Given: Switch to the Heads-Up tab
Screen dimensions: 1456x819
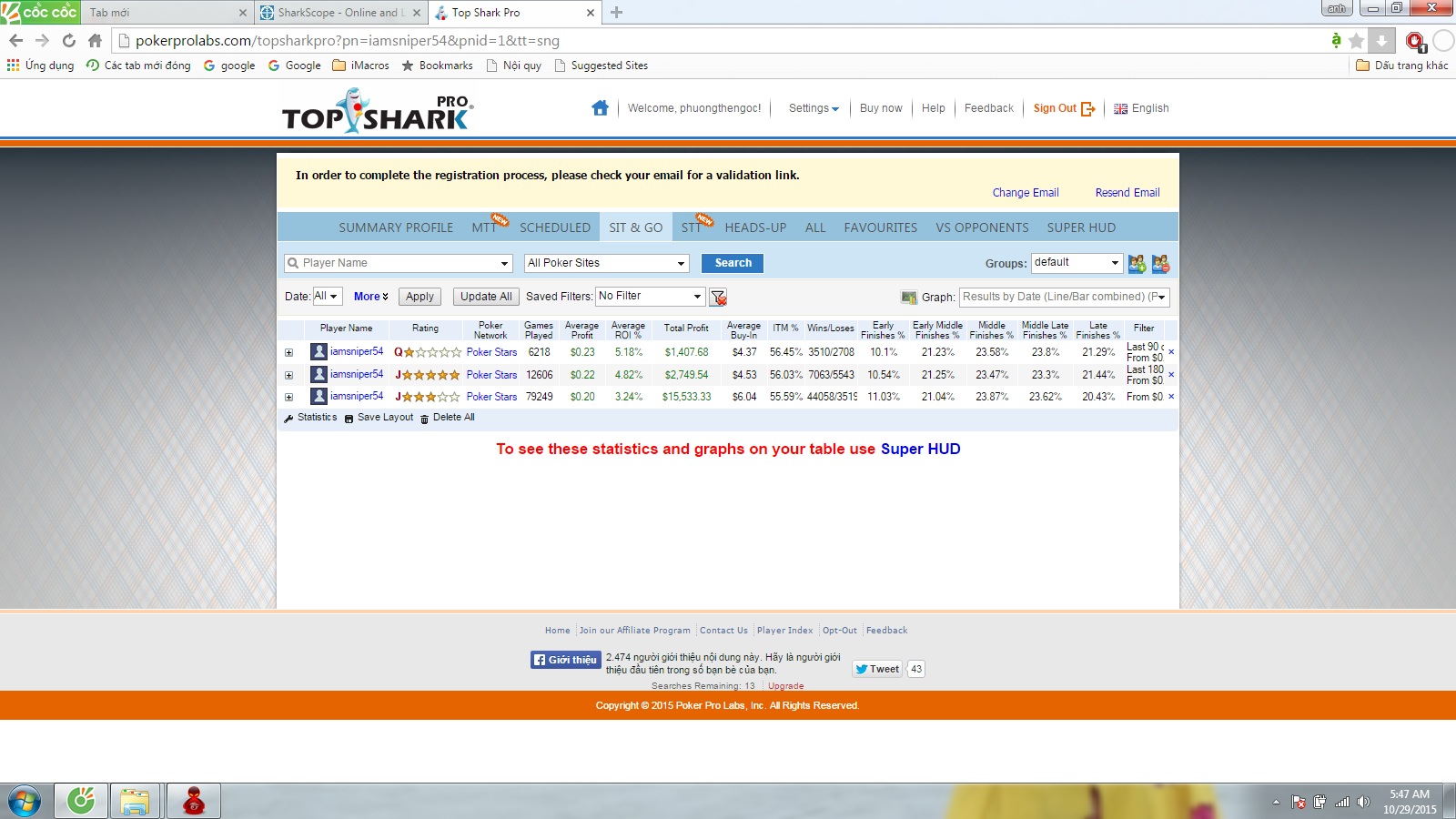Looking at the screenshot, I should [x=755, y=227].
